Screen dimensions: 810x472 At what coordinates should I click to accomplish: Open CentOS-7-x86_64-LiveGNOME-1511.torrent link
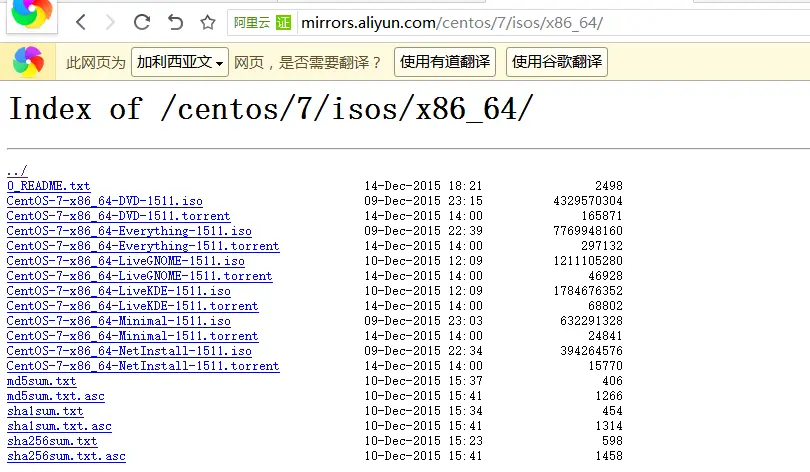tap(139, 276)
